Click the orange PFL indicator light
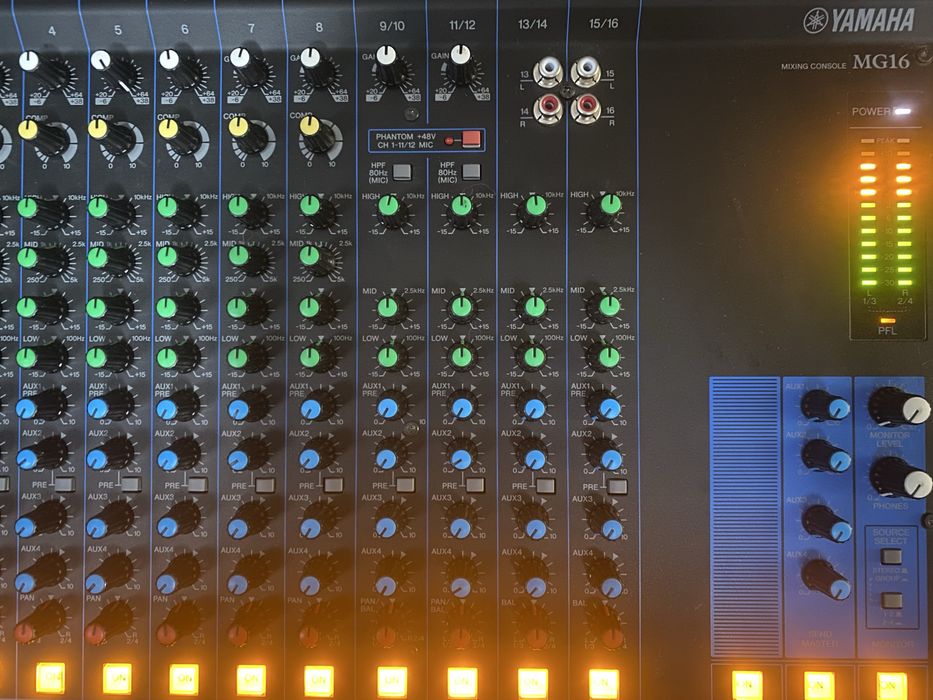The width and height of the screenshot is (933, 700). [887, 320]
